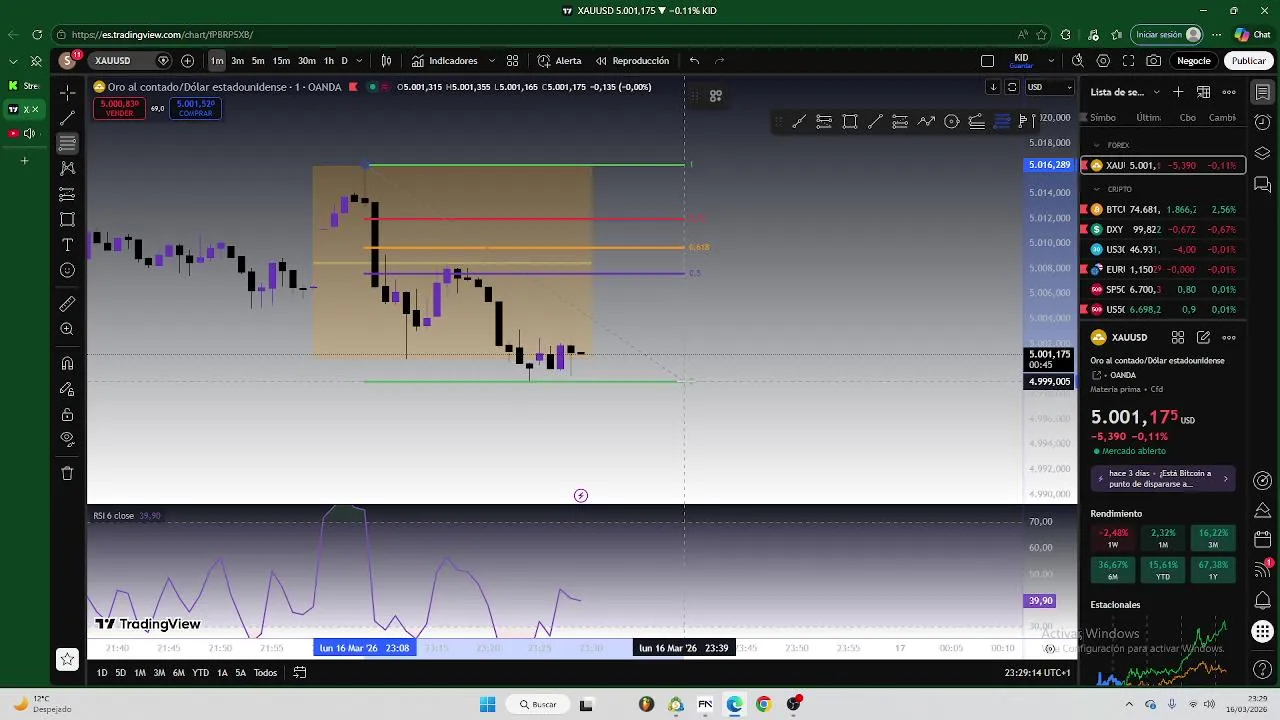Open the indicator templates grid icon
This screenshot has width=1280, height=720.
pos(512,61)
